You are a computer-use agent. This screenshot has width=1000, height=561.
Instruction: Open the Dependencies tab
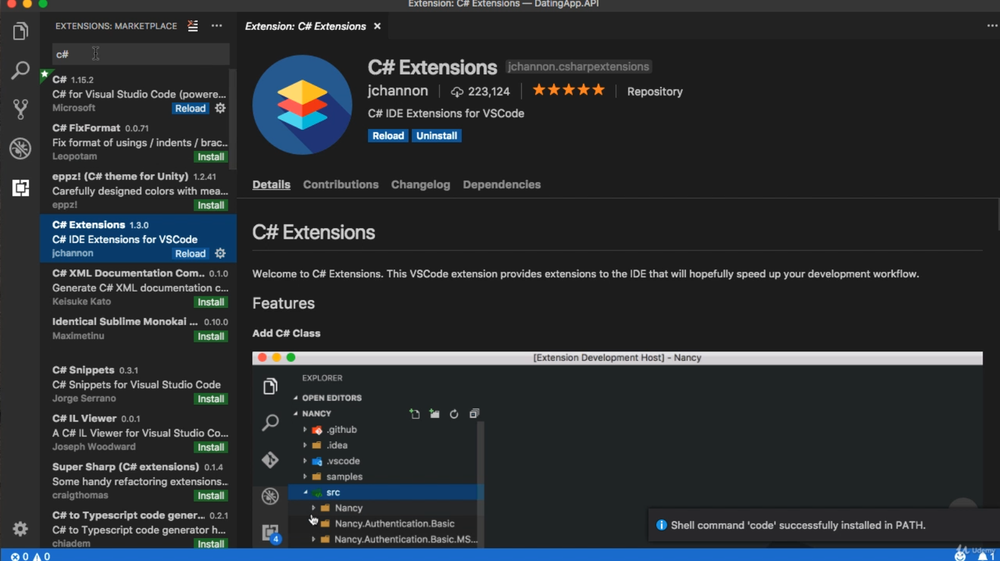pyautogui.click(x=501, y=185)
